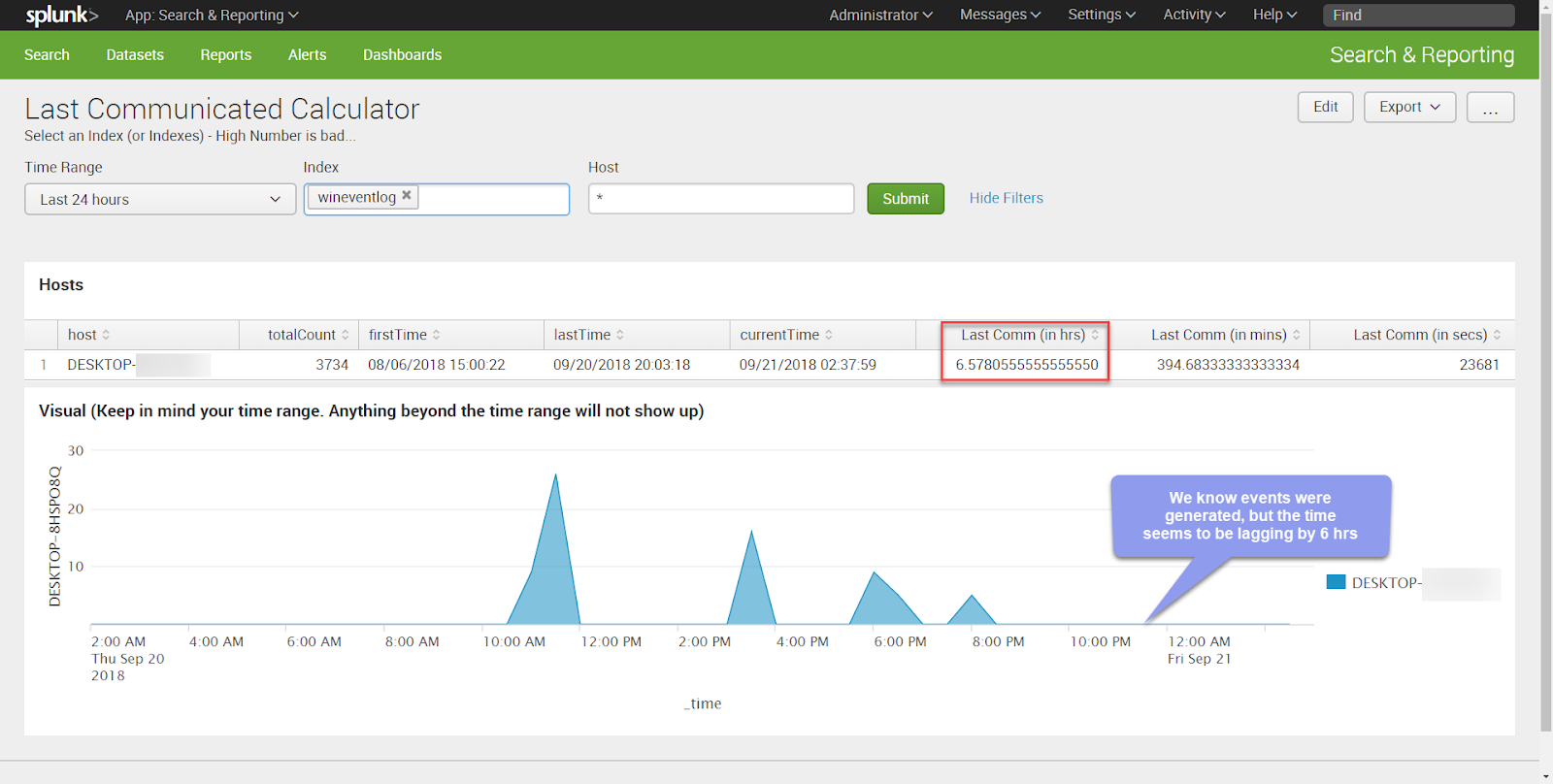
Task: Go to the Alerts tab
Action: 307,55
